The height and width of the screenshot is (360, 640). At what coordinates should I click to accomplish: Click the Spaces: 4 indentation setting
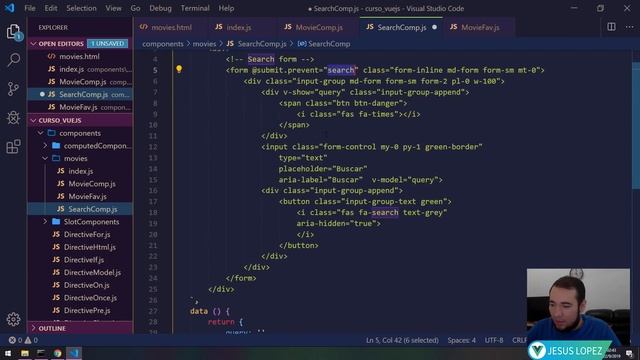click(461, 340)
